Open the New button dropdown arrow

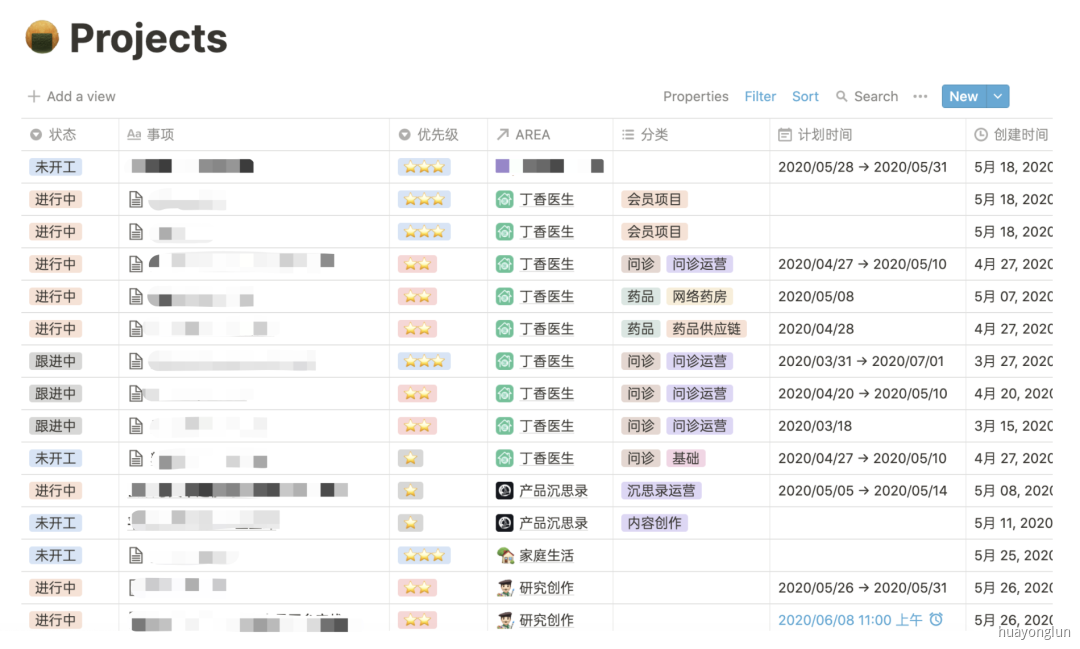(x=998, y=96)
